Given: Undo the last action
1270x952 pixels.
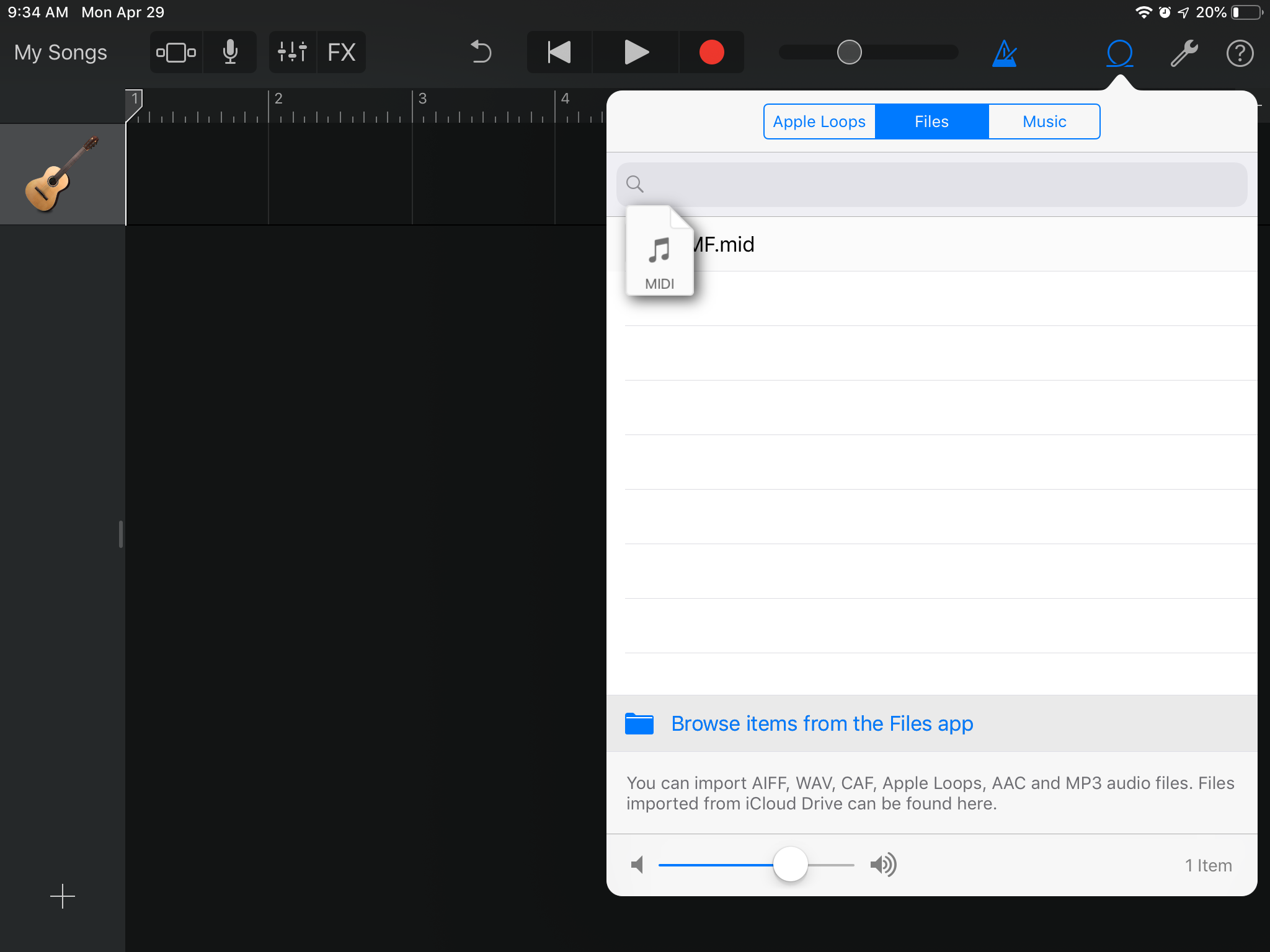Looking at the screenshot, I should [x=481, y=53].
